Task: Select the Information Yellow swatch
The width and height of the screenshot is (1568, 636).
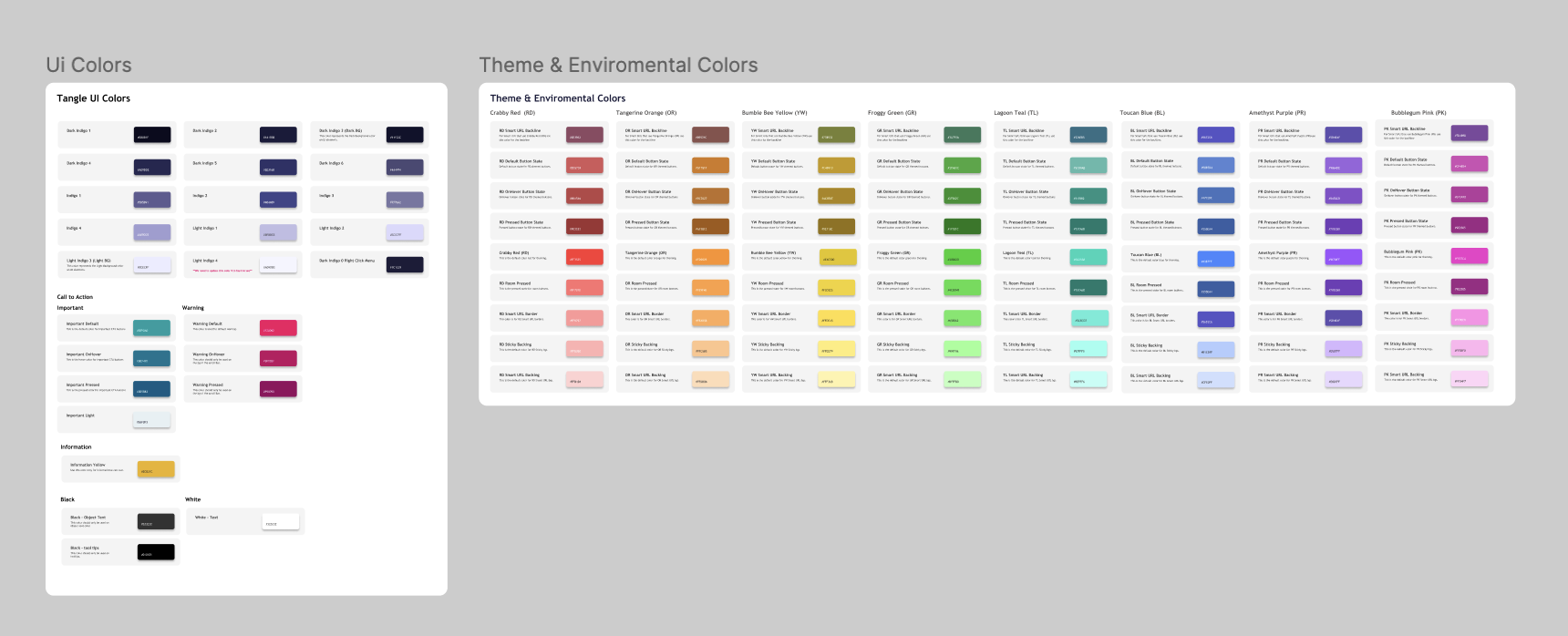Action: tap(156, 469)
